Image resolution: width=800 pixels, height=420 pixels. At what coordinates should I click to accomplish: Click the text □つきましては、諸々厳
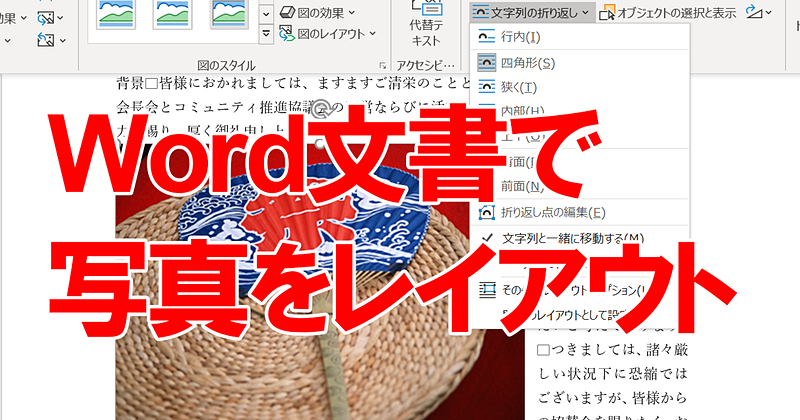[612, 350]
